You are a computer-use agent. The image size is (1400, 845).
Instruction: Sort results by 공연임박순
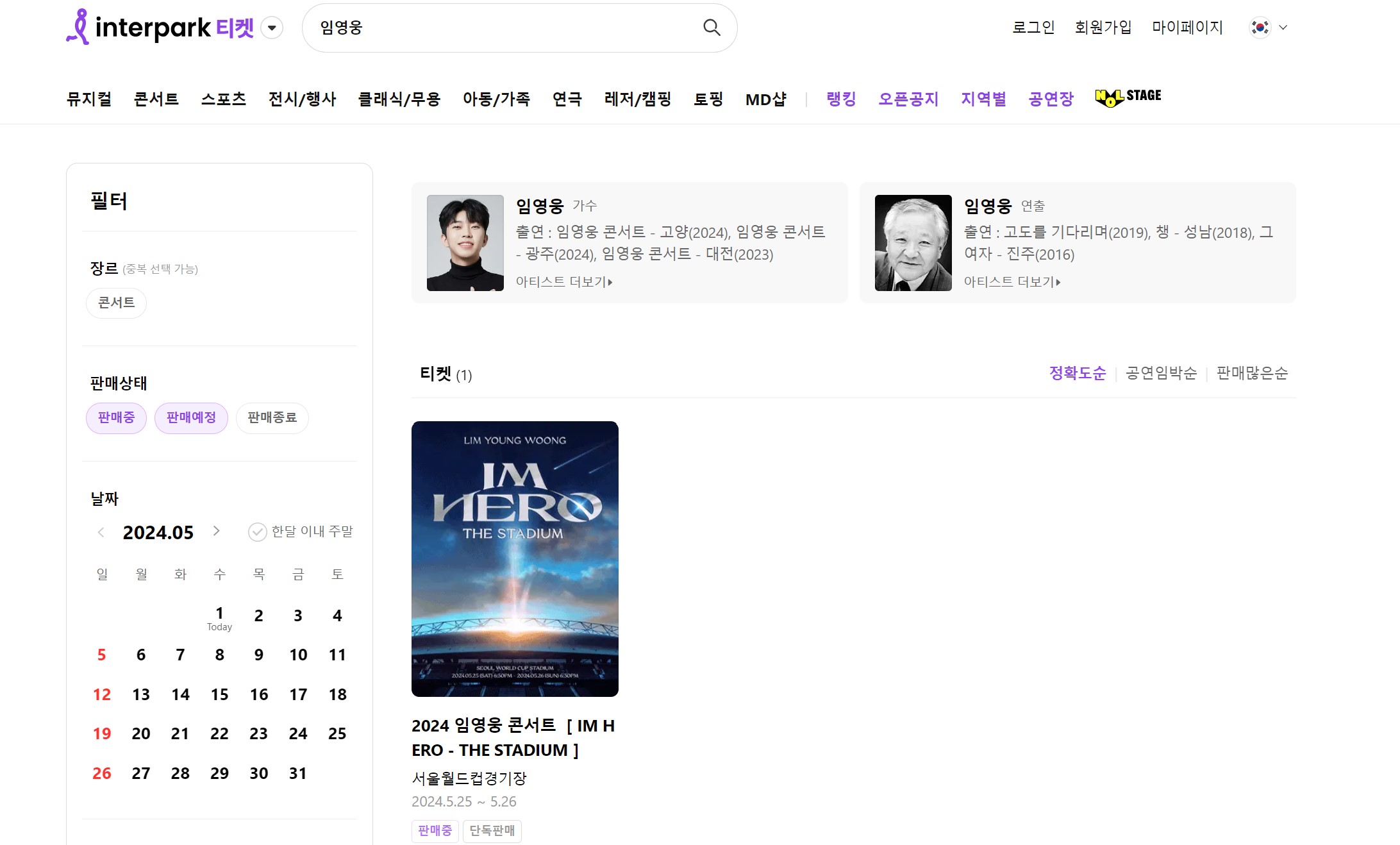(1161, 373)
